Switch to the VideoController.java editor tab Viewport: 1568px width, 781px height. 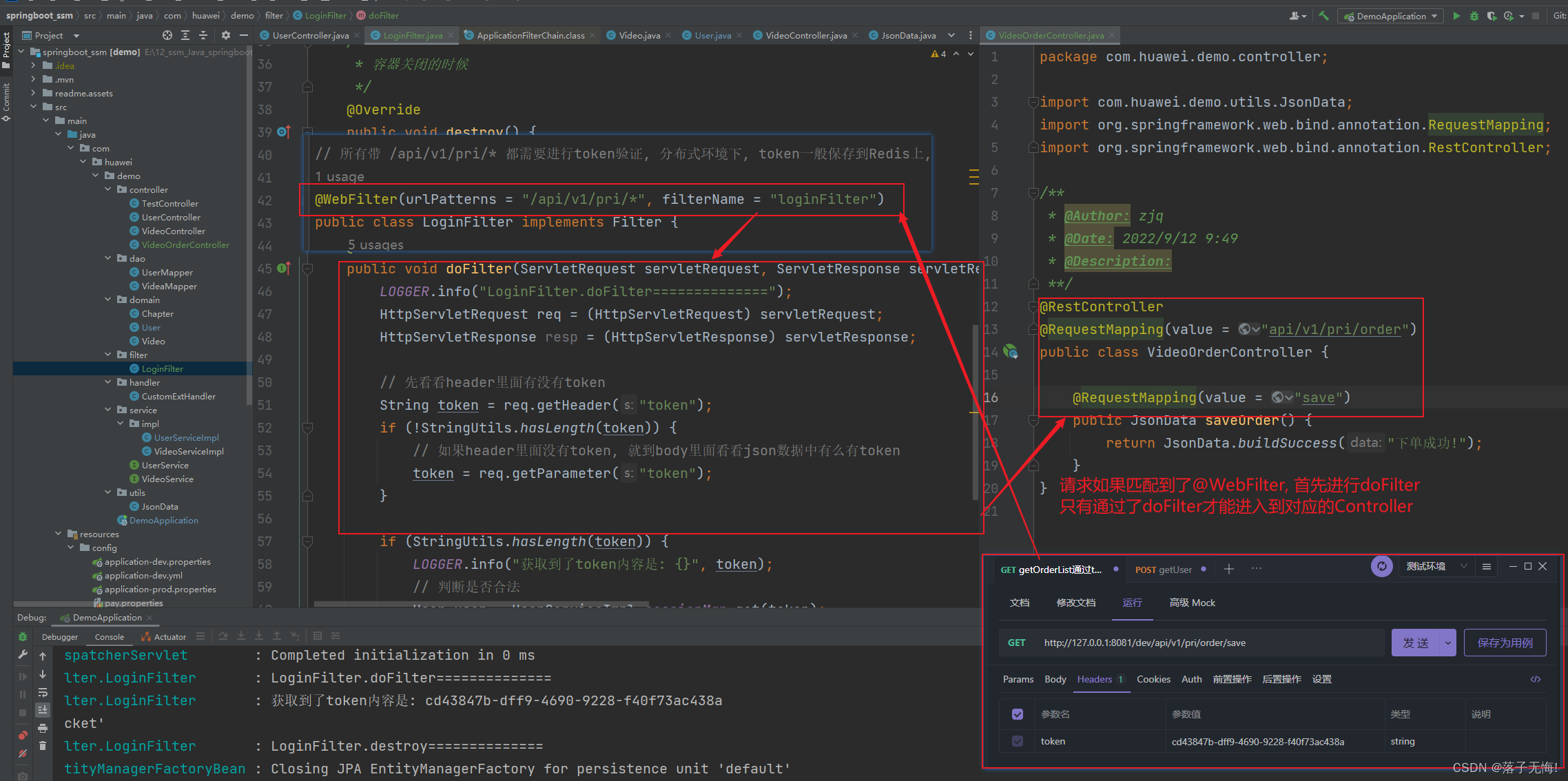[x=805, y=35]
